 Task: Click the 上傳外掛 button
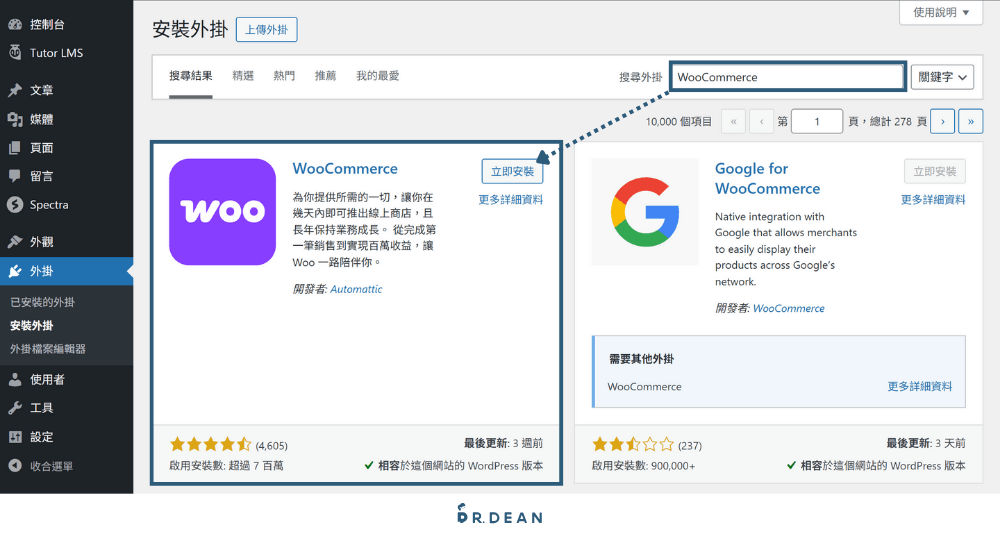point(267,29)
